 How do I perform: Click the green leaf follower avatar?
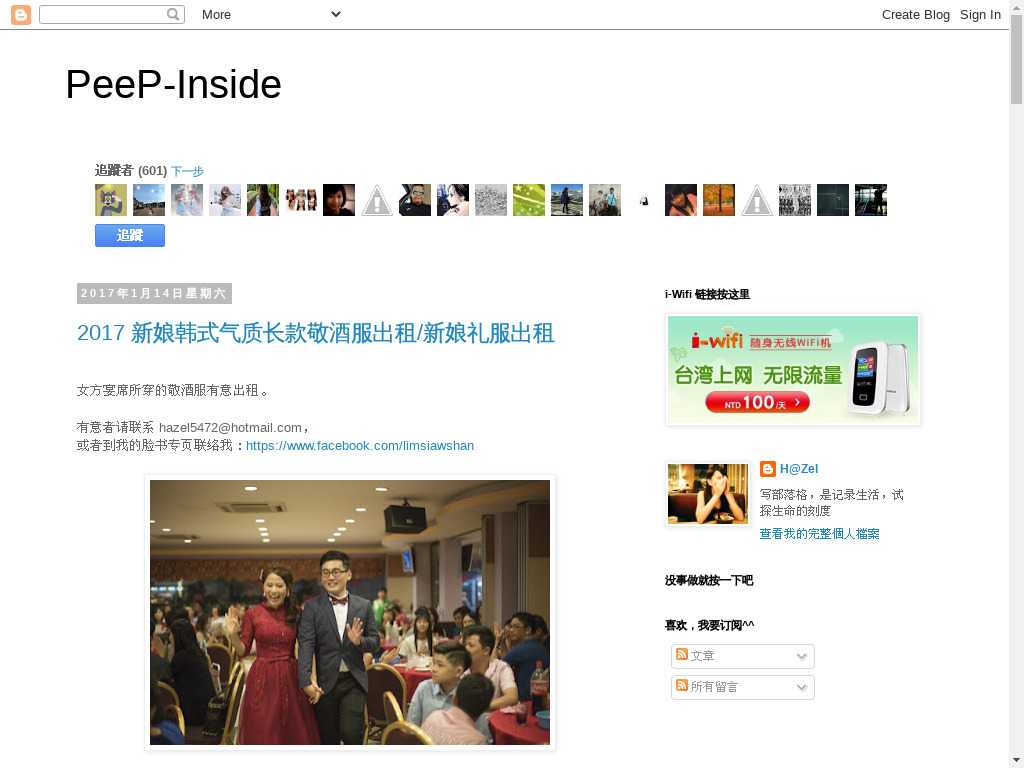(529, 200)
